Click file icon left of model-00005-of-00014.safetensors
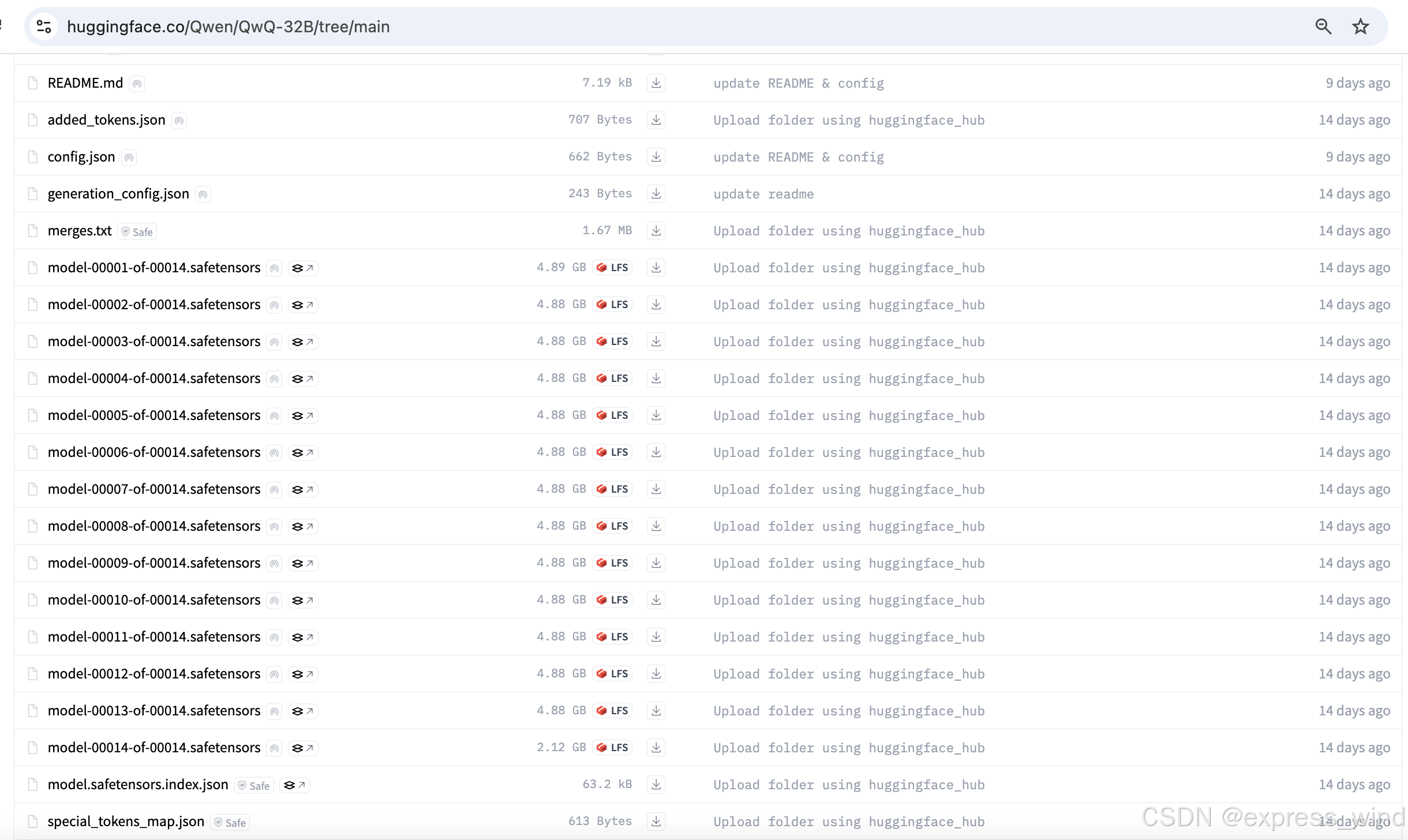1408x840 pixels. 33,415
